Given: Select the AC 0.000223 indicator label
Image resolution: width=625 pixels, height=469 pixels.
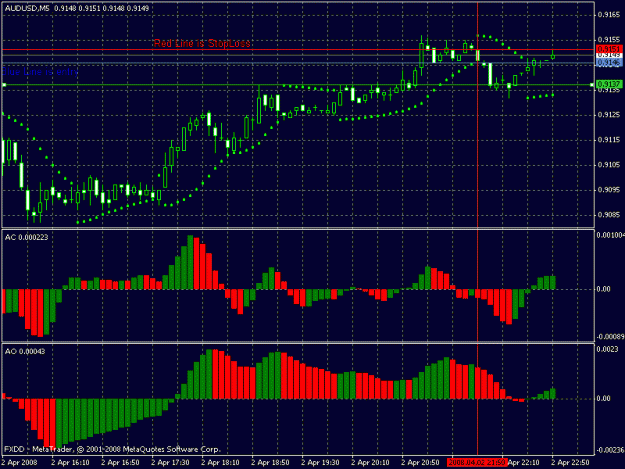Looking at the screenshot, I should point(26,237).
